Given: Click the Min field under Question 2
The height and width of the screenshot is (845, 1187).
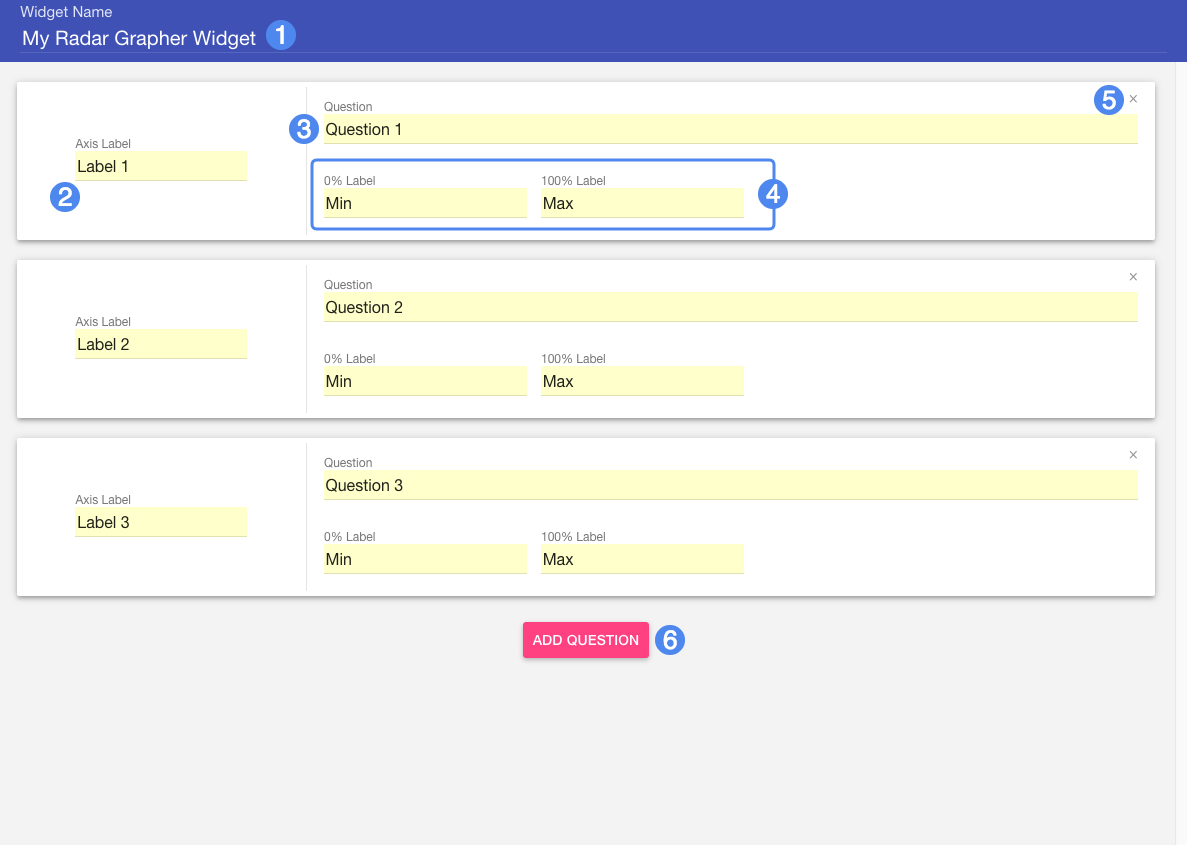Looking at the screenshot, I should click(x=425, y=381).
